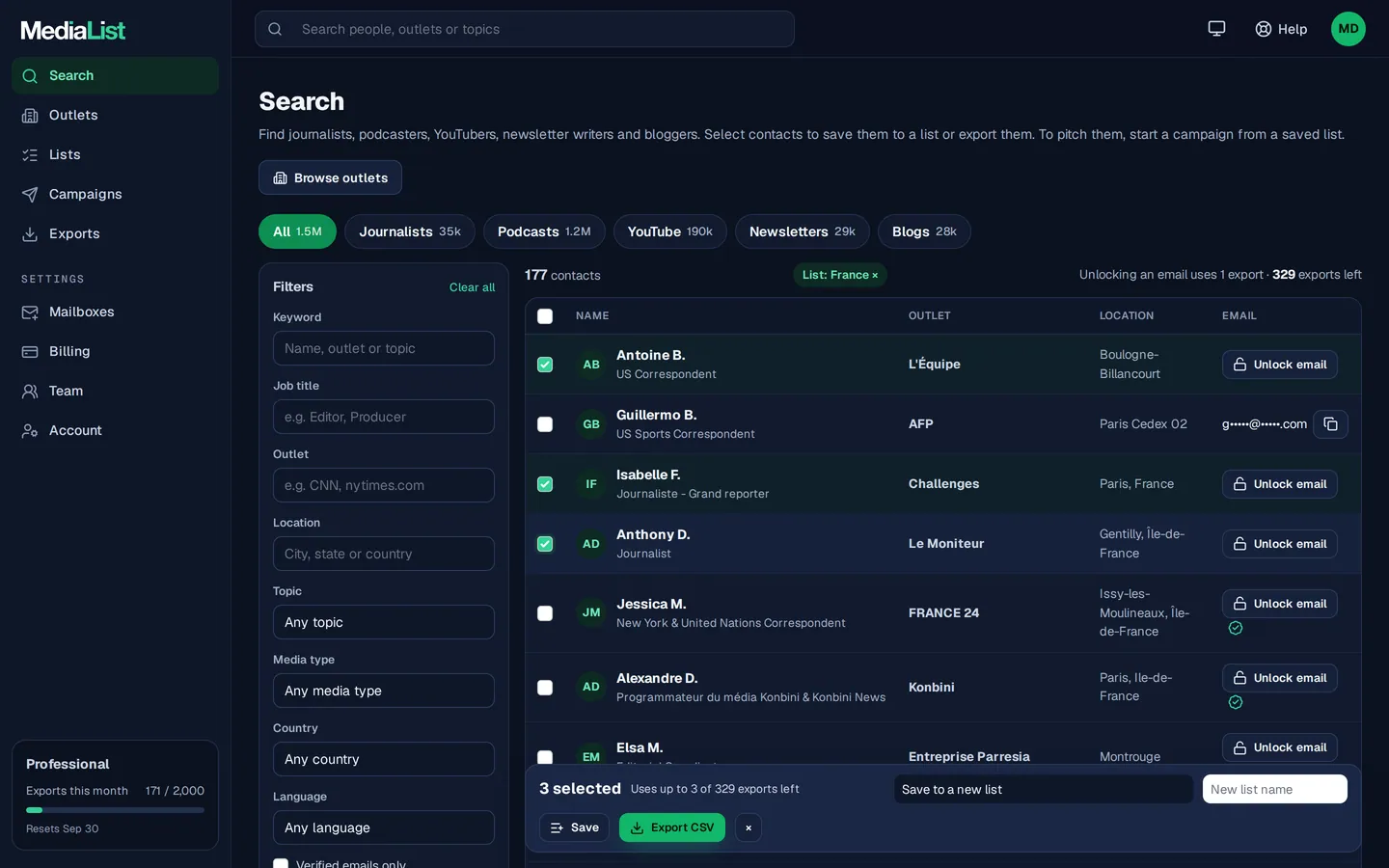Open the Billing settings page
1389x868 pixels.
pos(115,351)
